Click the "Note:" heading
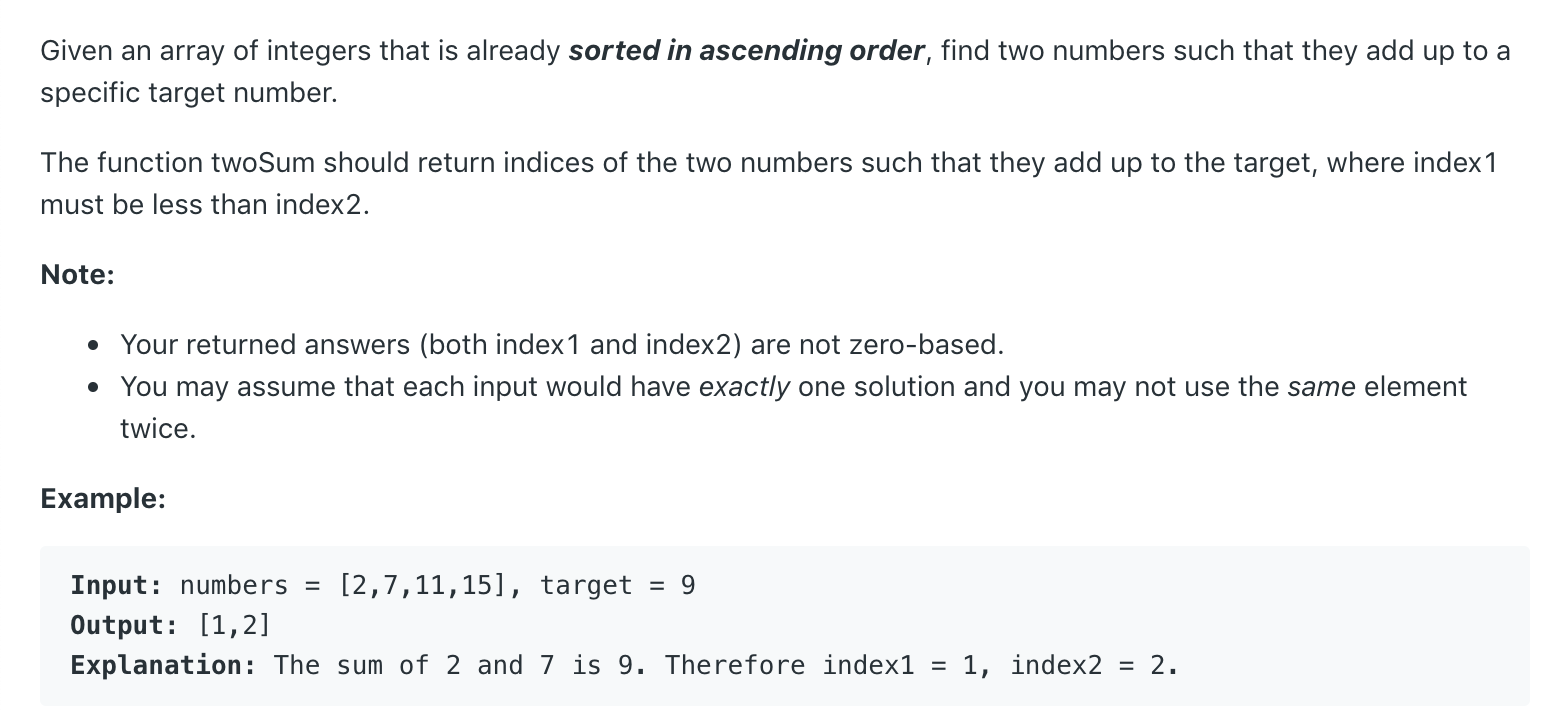 pyautogui.click(x=78, y=275)
